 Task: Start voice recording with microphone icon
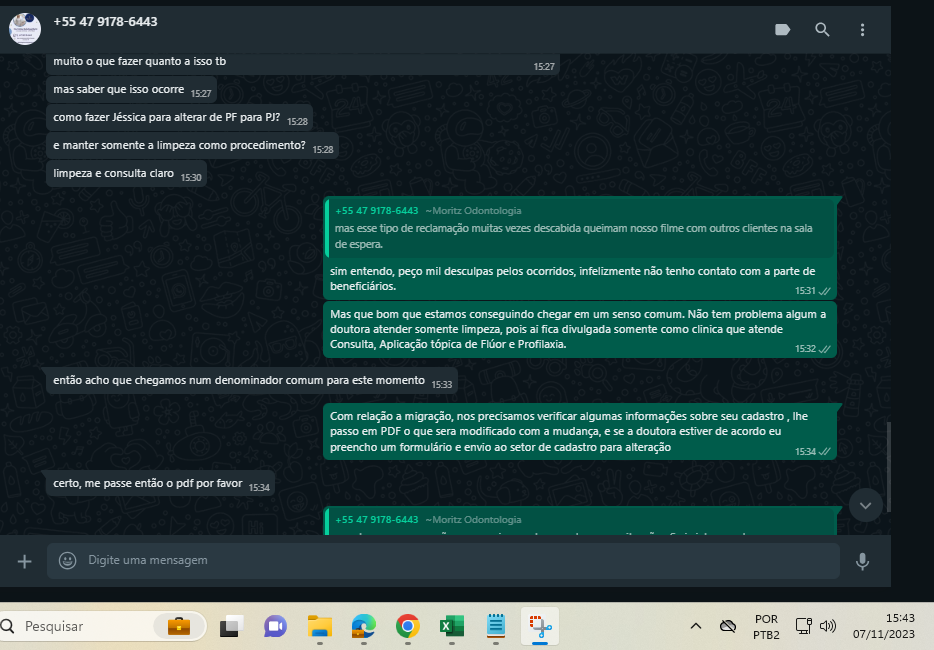pos(862,561)
